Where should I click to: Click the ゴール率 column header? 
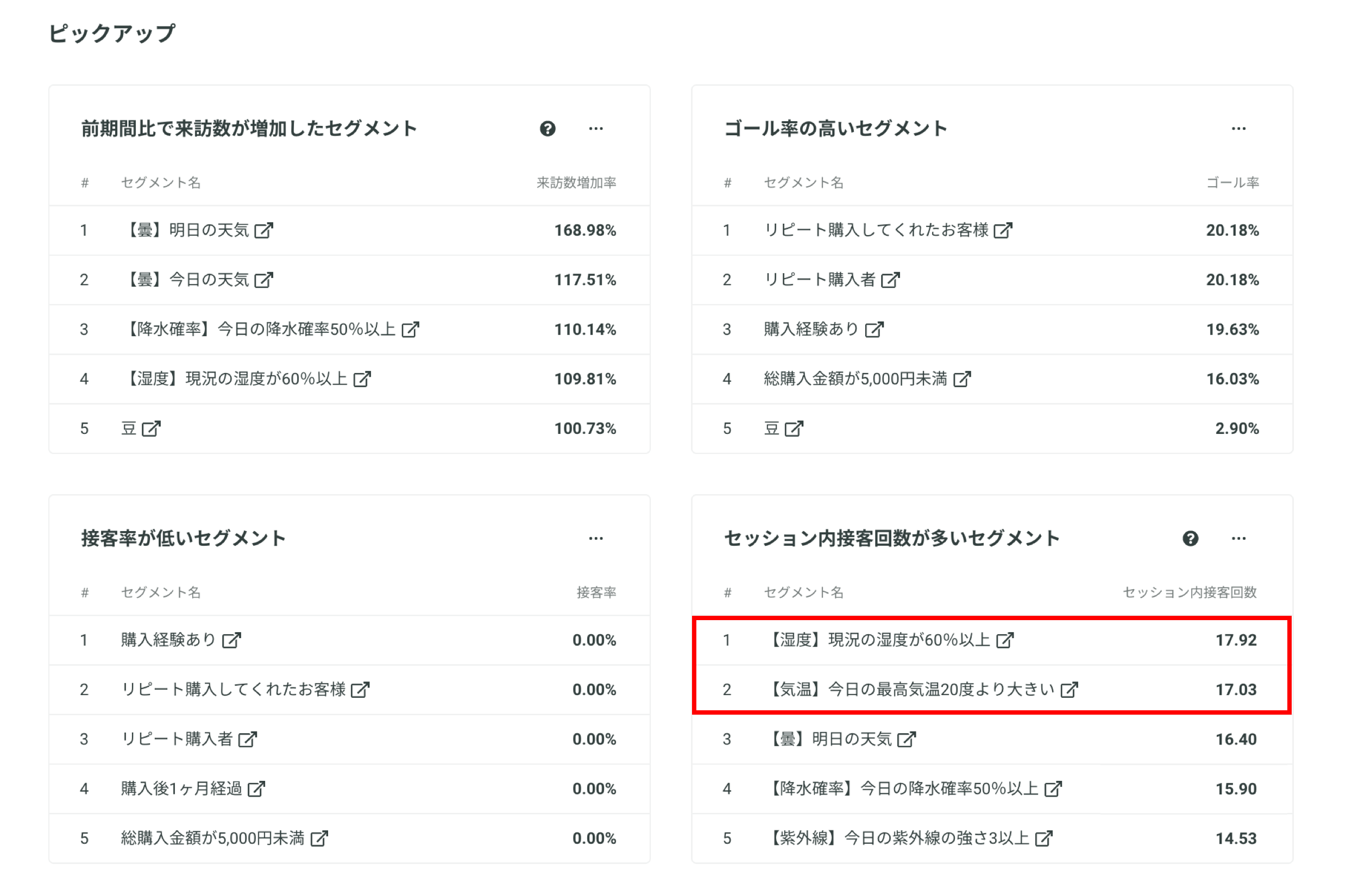[x=1232, y=183]
